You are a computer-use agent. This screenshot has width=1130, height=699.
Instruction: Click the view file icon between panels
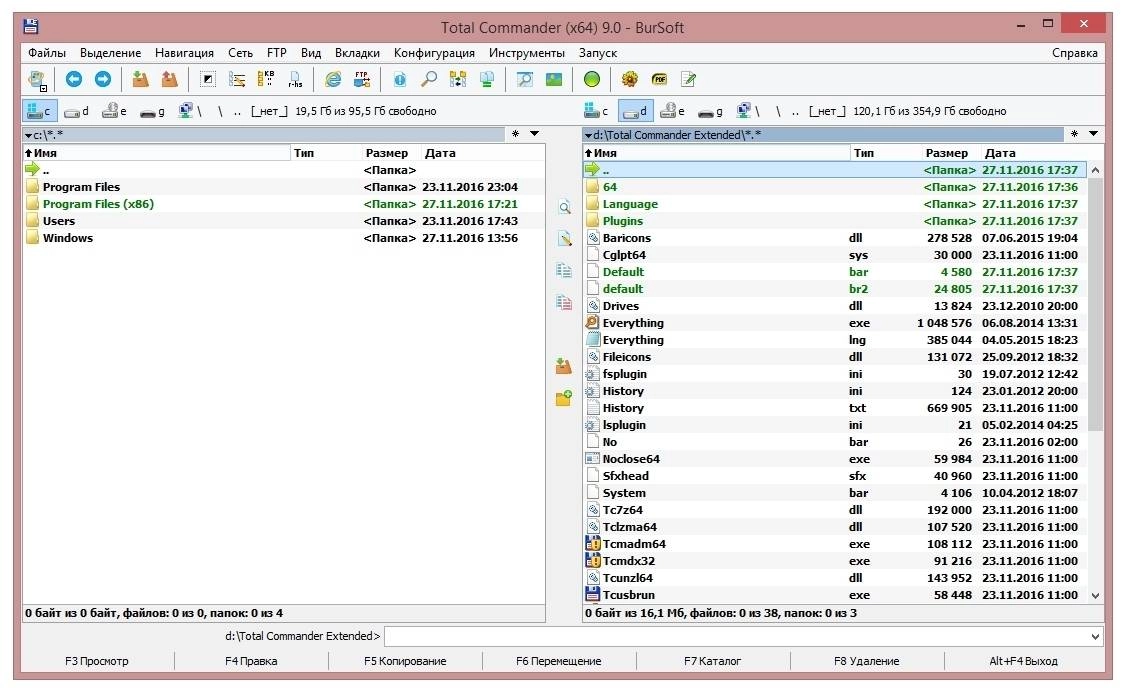pos(564,208)
